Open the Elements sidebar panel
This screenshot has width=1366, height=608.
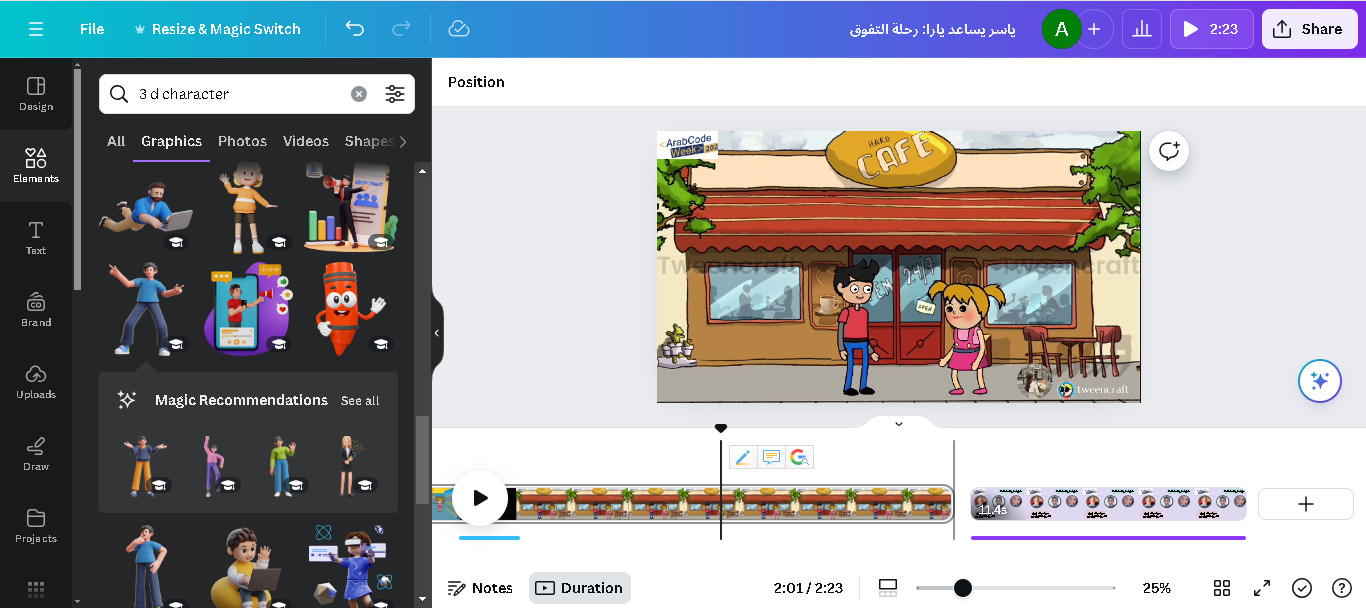(x=36, y=166)
